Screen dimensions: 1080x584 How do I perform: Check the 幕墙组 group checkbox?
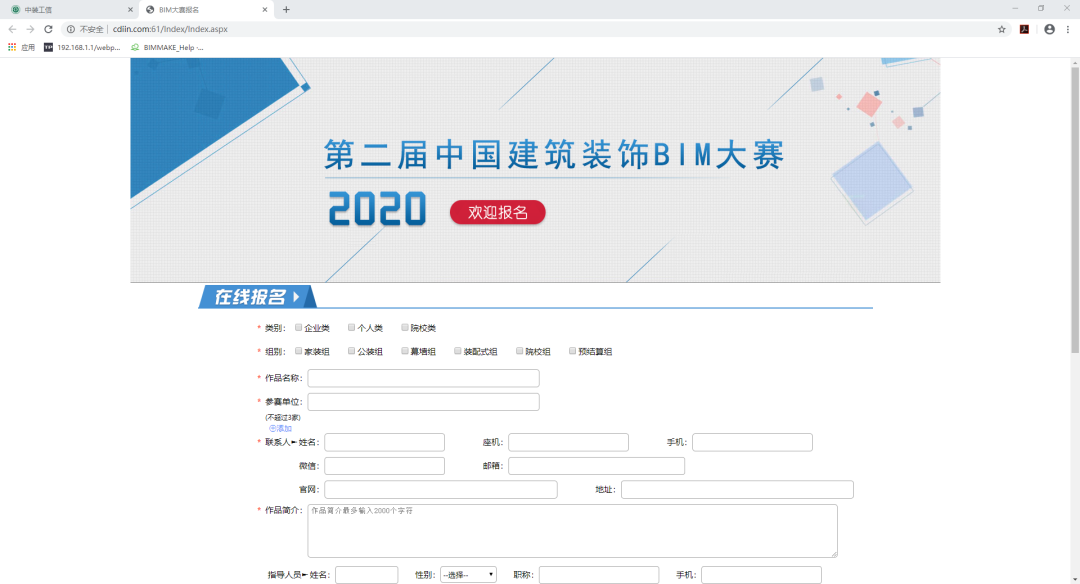coord(405,351)
